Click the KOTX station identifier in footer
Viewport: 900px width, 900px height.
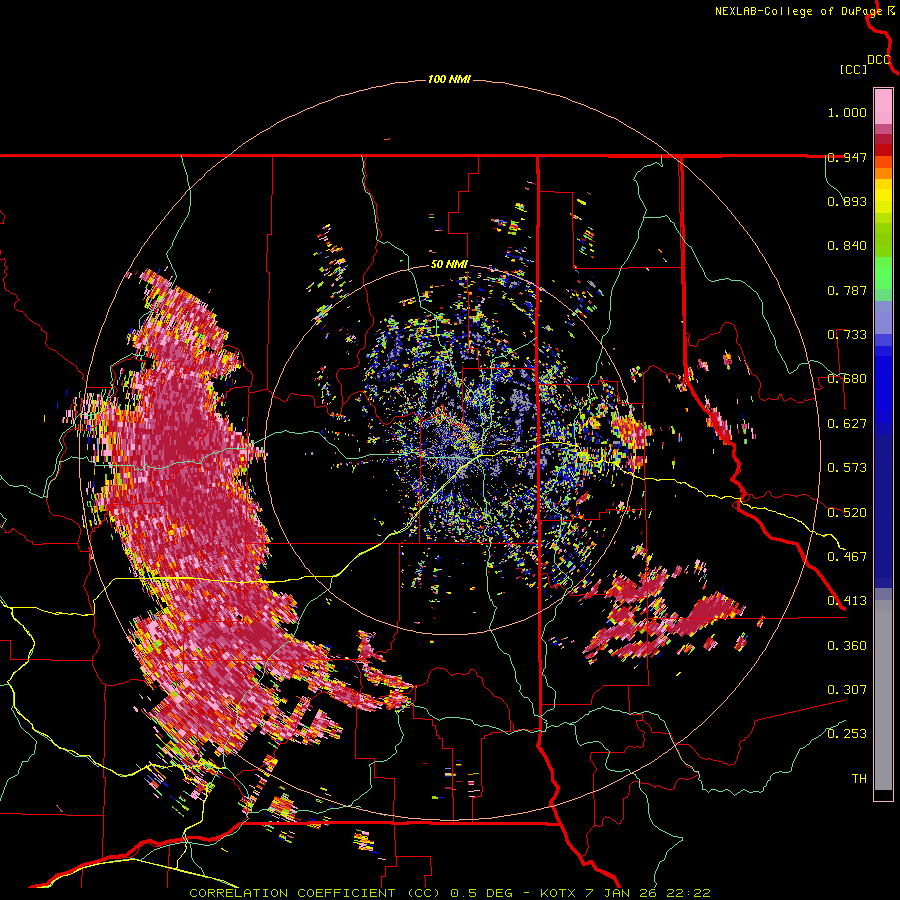pyautogui.click(x=558, y=893)
